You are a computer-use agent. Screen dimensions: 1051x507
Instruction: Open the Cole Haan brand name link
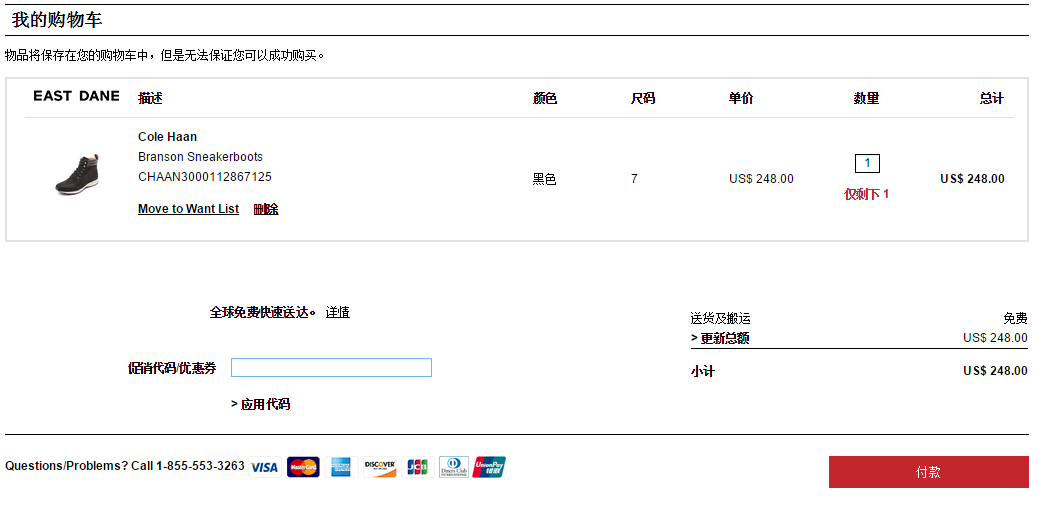click(x=168, y=137)
